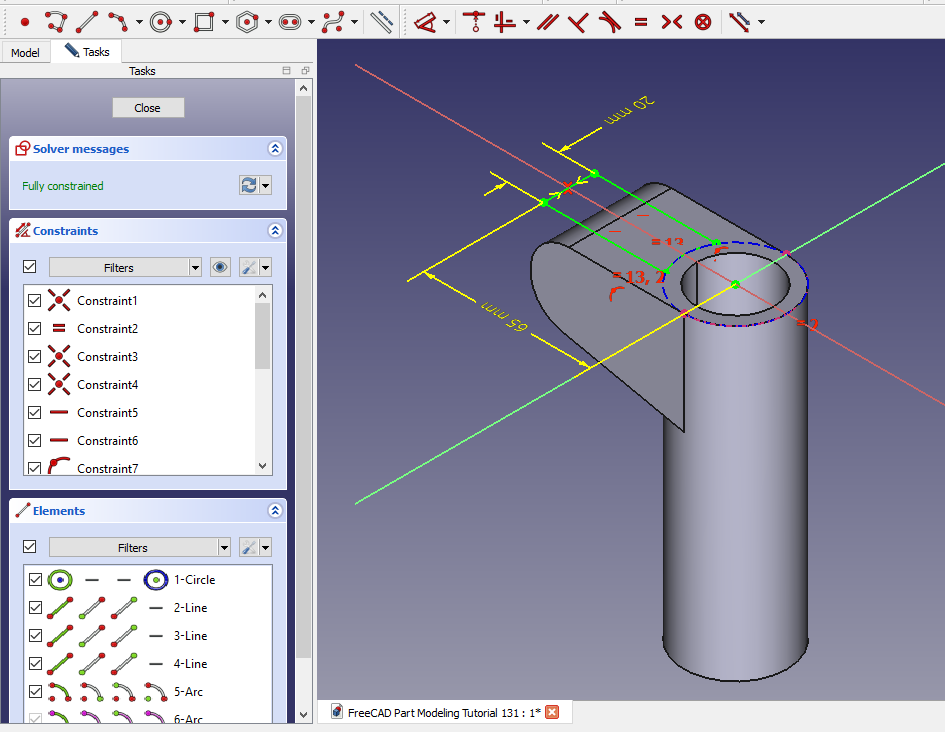The width and height of the screenshot is (945, 732).
Task: Apply the Symmetric constraint tool
Action: coord(671,21)
